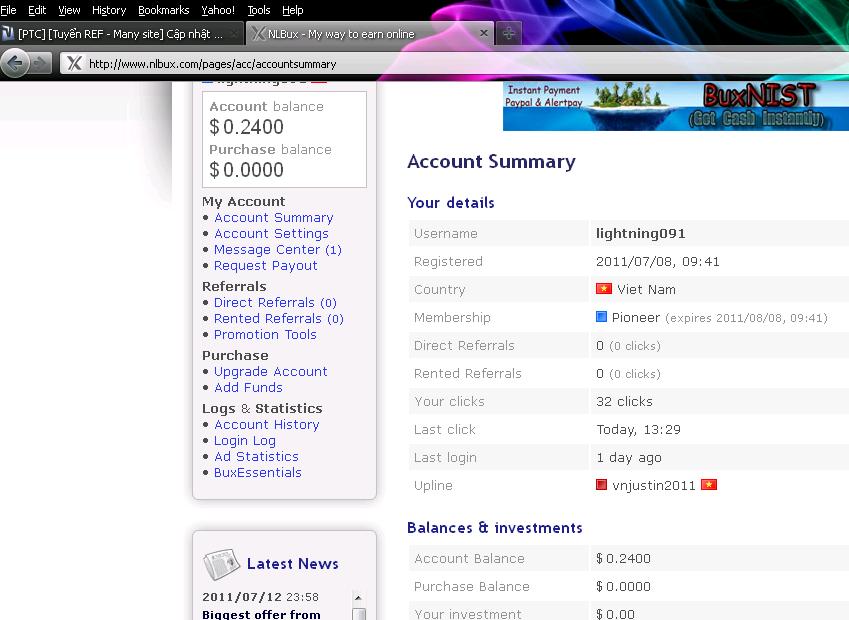Switch to the [PTC] Tuyển REF tab
This screenshot has height=620, width=849.
pos(121,34)
